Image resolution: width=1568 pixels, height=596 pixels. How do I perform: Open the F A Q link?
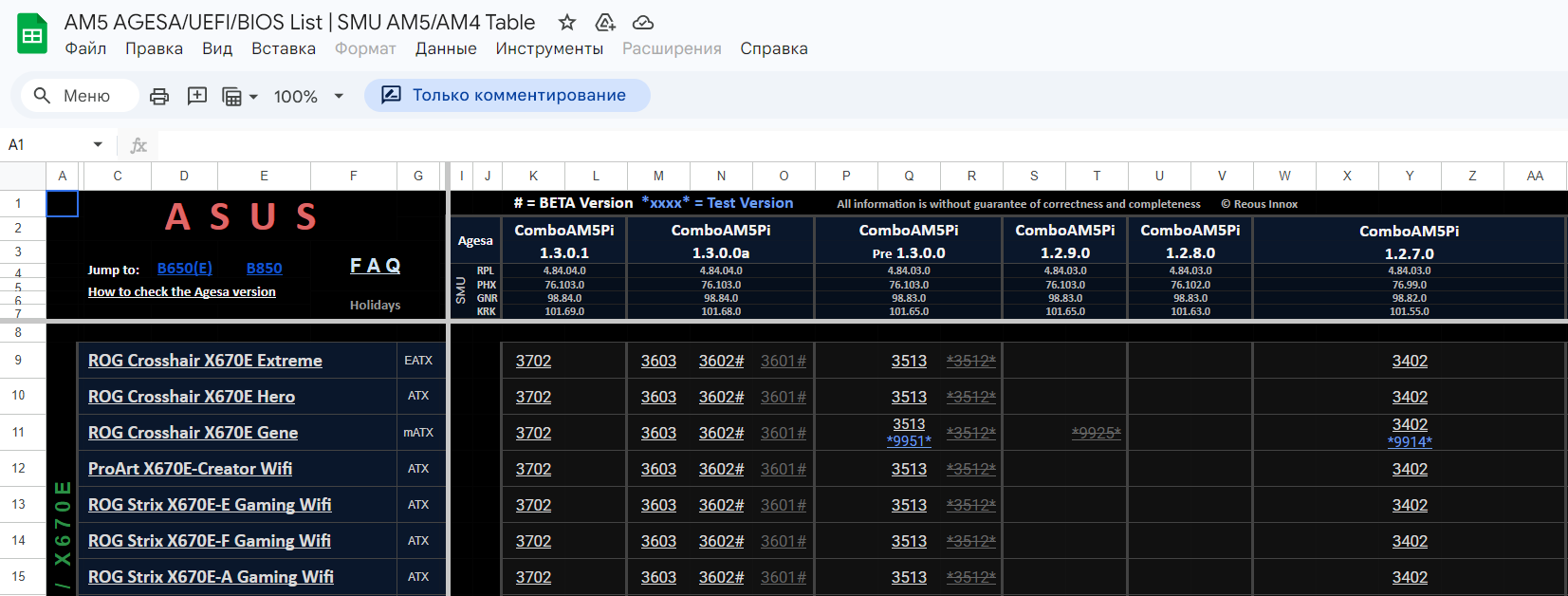click(x=376, y=266)
